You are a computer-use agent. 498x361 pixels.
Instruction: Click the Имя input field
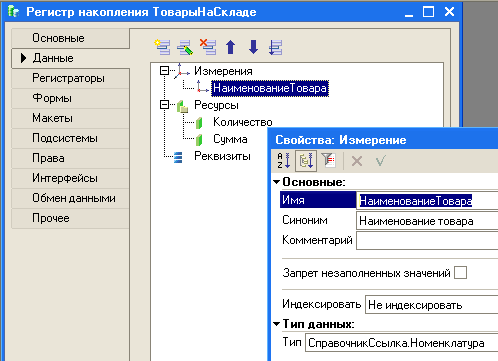pos(427,201)
